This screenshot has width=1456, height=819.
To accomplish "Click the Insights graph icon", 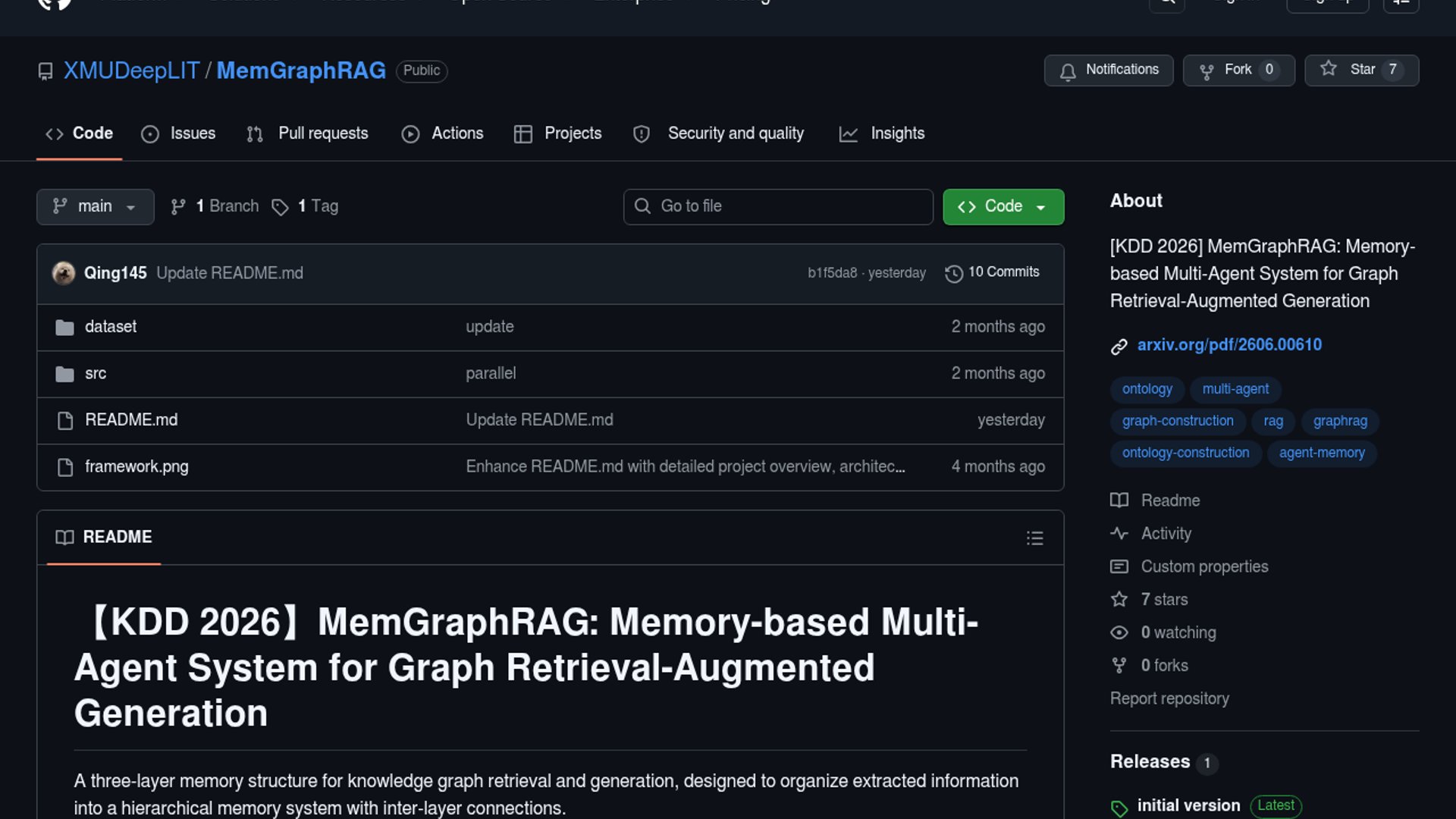I will coord(849,134).
